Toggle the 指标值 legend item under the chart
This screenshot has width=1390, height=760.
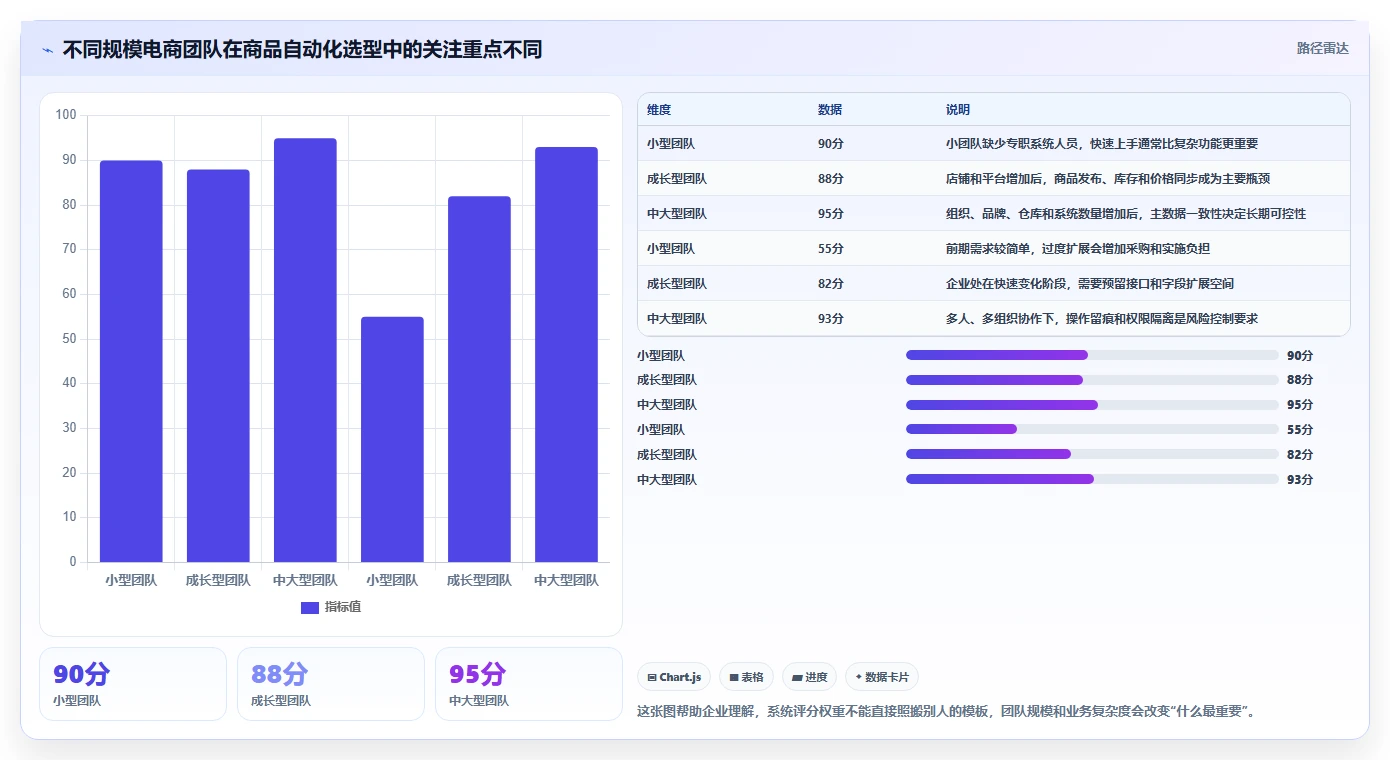click(331, 607)
